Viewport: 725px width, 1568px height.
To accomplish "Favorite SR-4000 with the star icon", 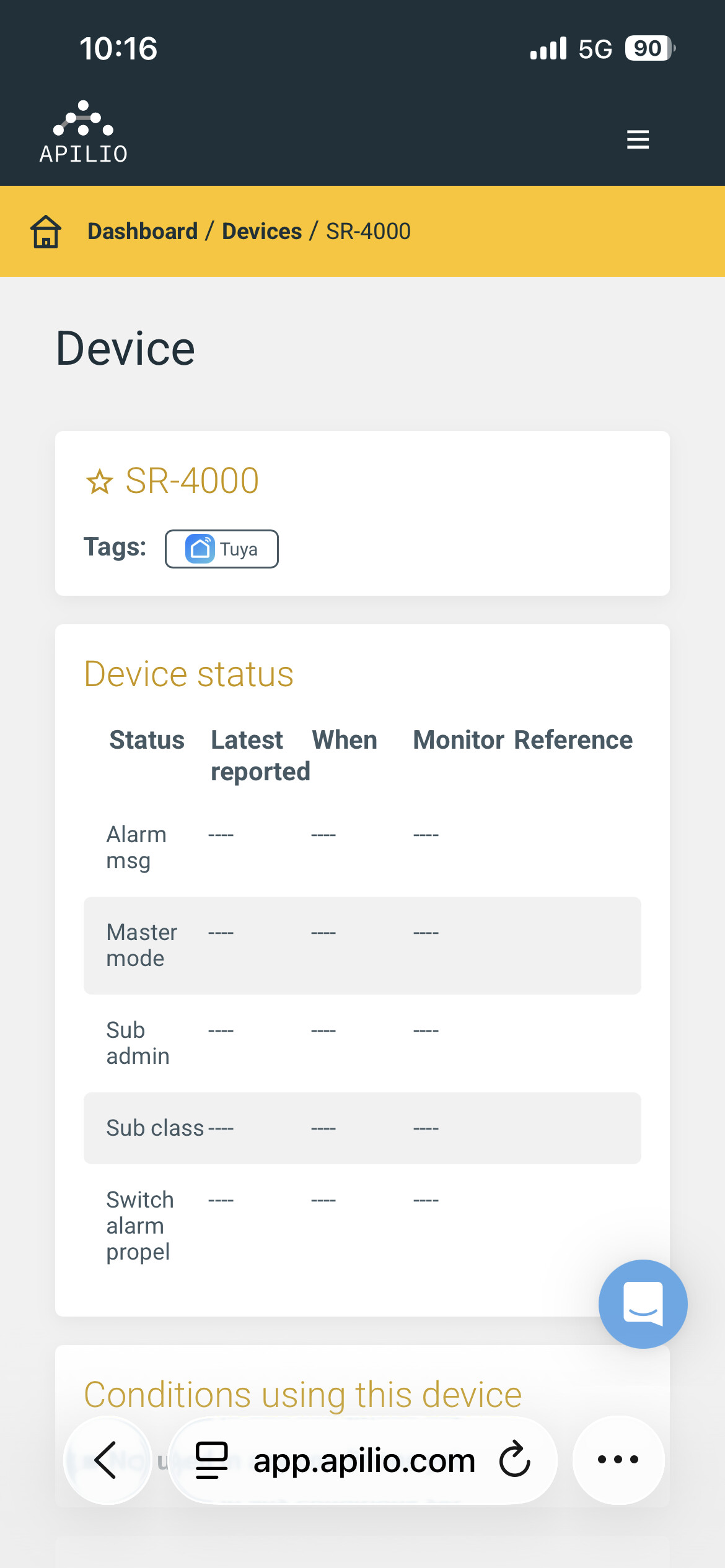I will pos(99,482).
